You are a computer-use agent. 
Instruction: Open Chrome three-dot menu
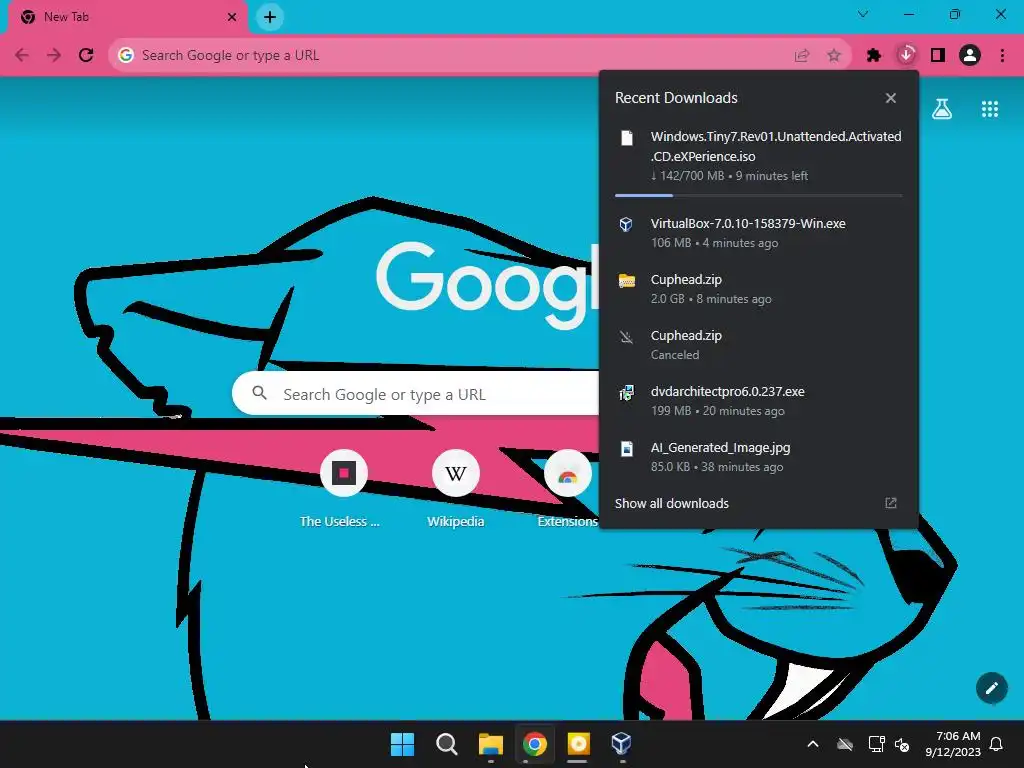click(1002, 56)
